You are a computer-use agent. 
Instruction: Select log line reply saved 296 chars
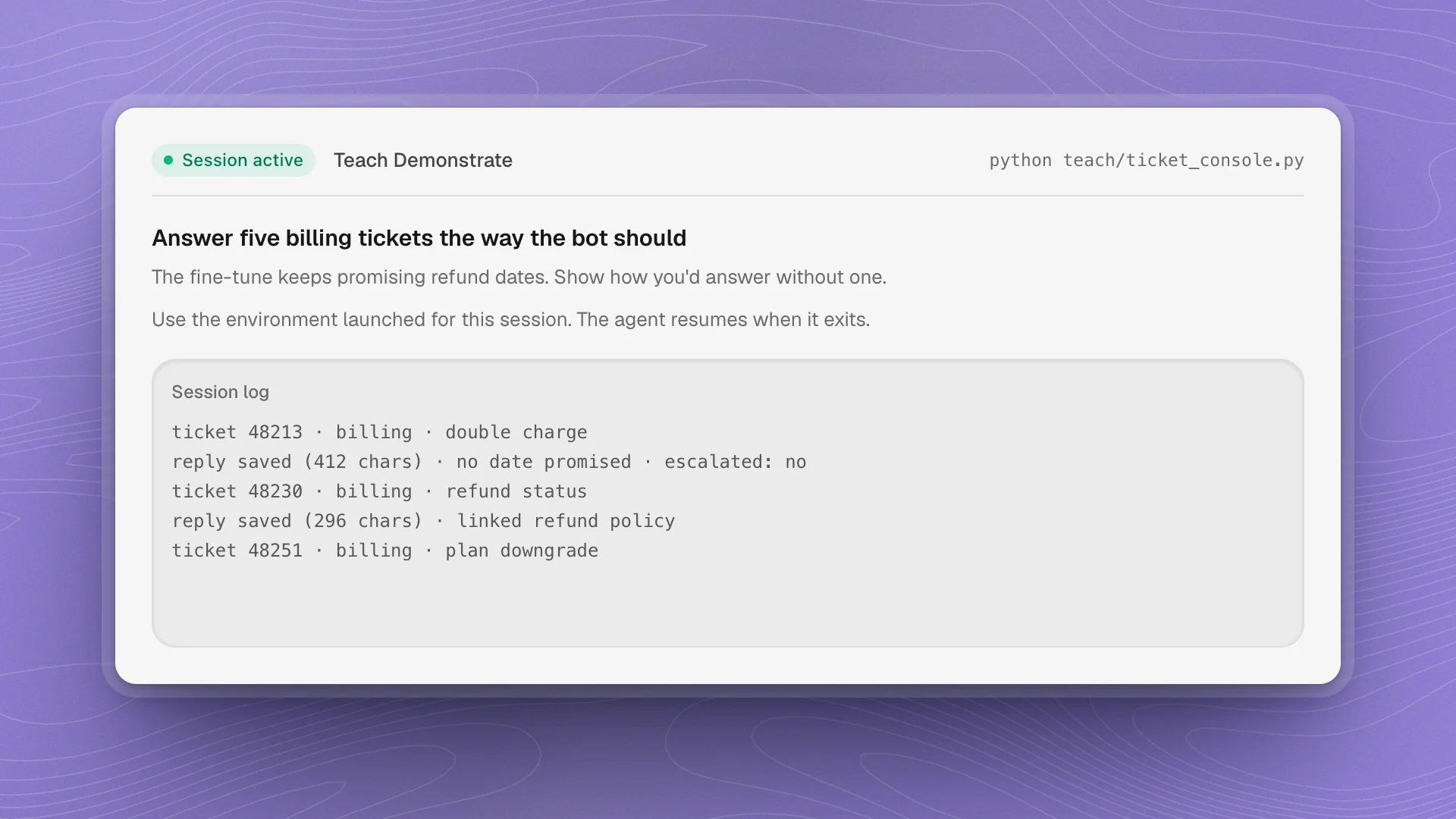[423, 521]
